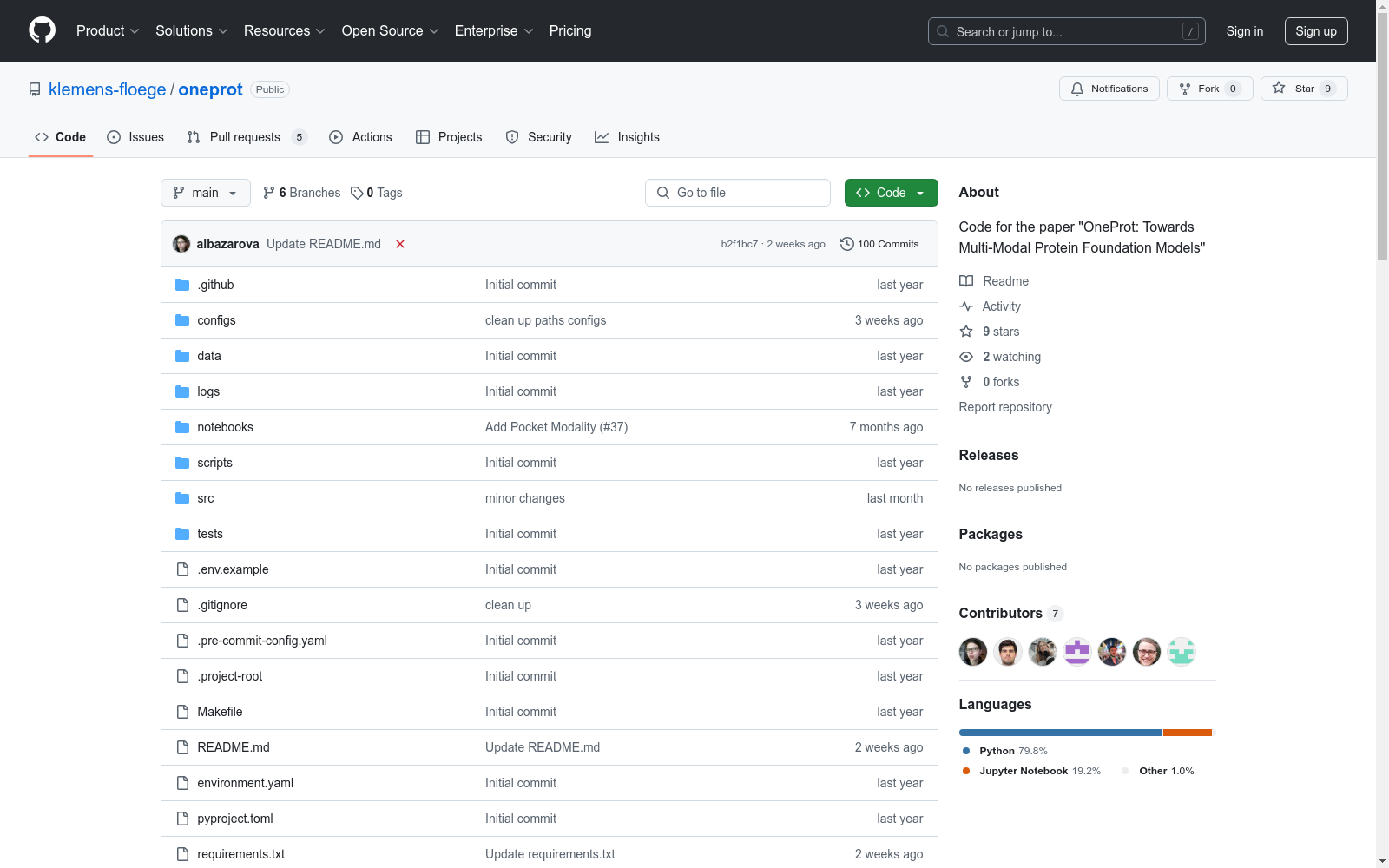This screenshot has height=868, width=1389.
Task: Switch to the Actions tab
Action: (360, 137)
